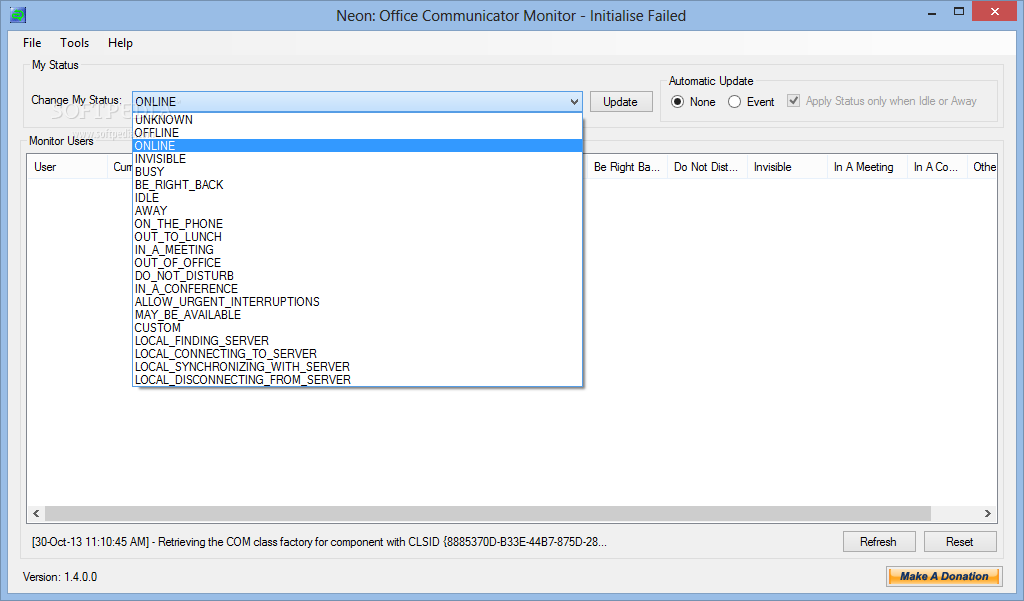Viewport: 1024px width, 601px height.
Task: Select AWAY status option
Action: click(357, 211)
